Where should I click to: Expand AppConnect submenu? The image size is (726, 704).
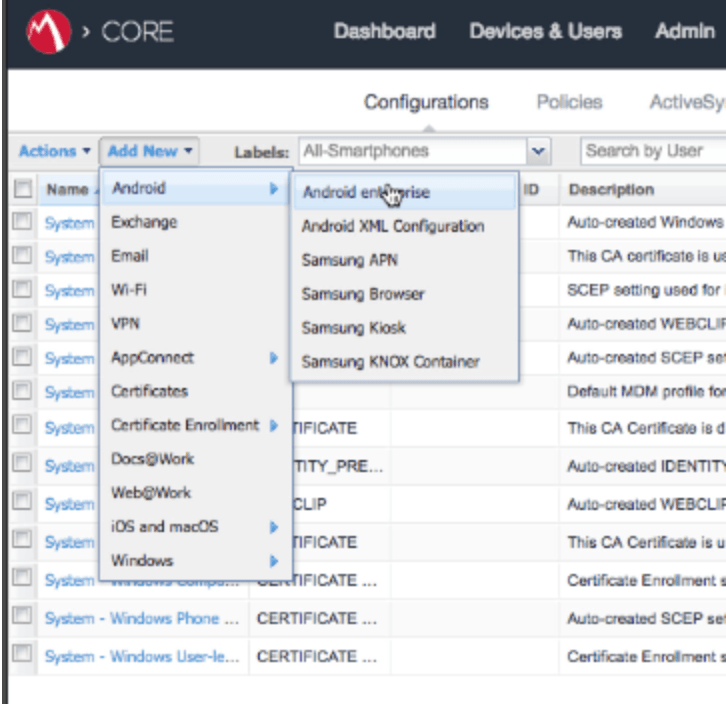pos(195,357)
